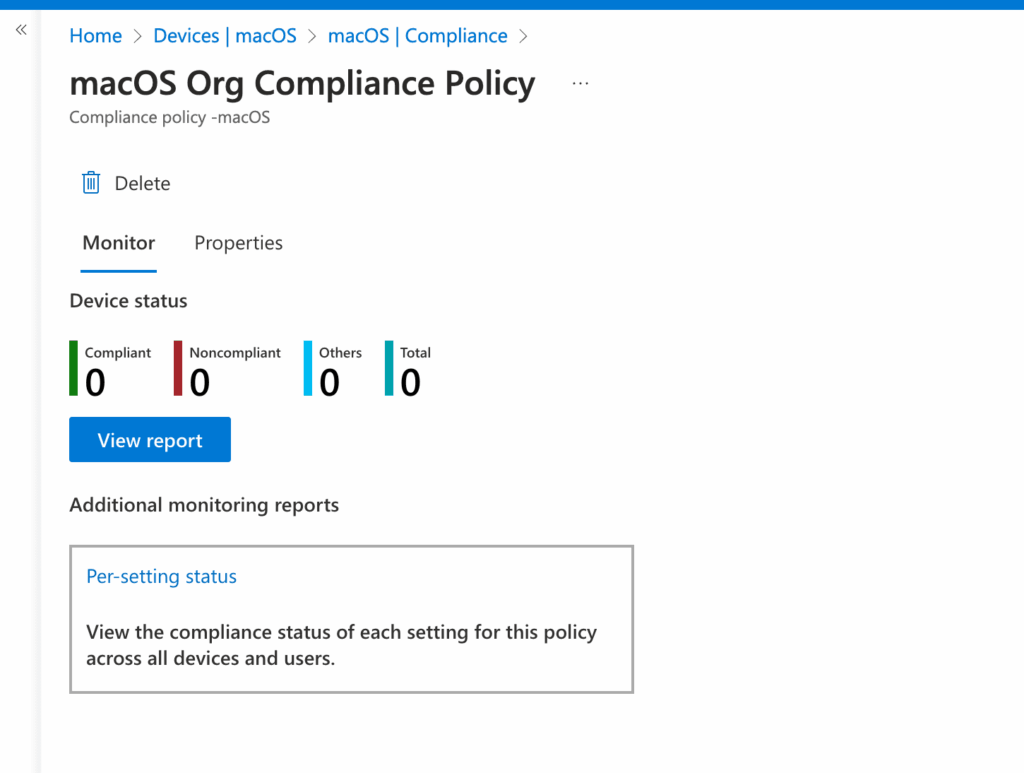Viewport: 1024px width, 773px height.
Task: Switch to the Properties tab
Action: (238, 243)
